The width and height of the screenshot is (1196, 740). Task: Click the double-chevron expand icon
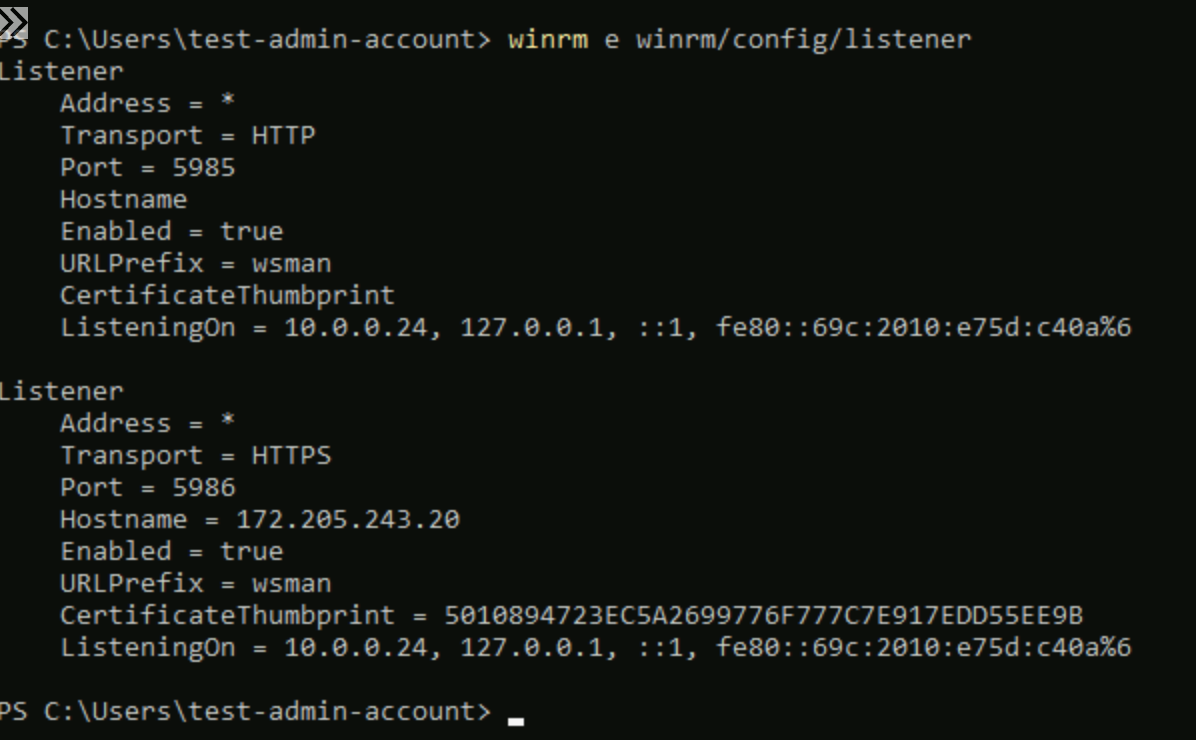click(x=14, y=22)
